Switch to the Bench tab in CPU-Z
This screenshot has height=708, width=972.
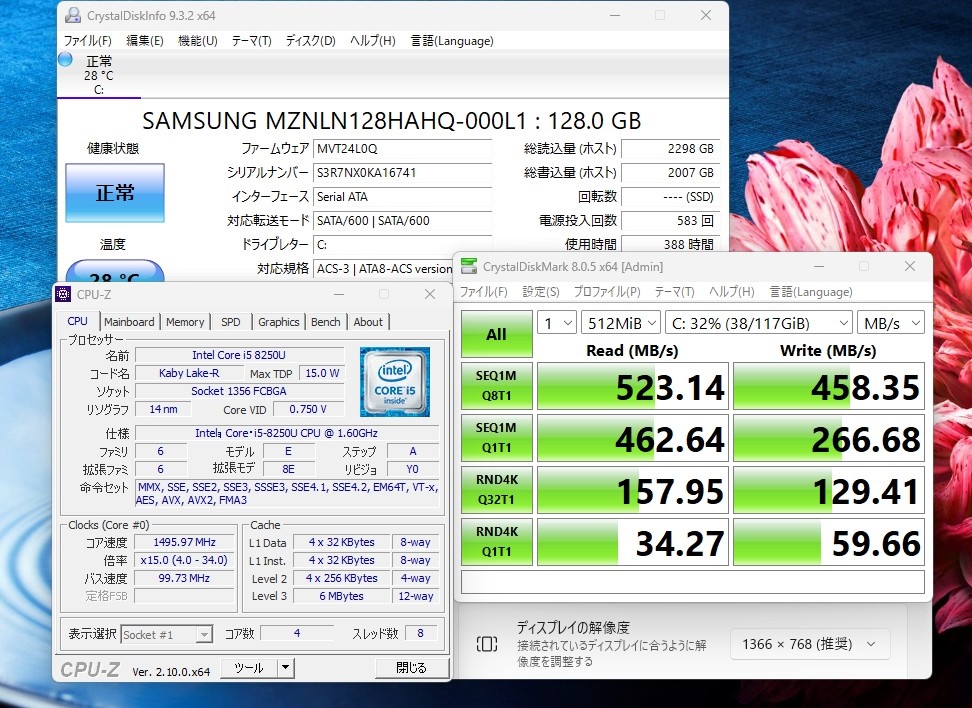(325, 322)
